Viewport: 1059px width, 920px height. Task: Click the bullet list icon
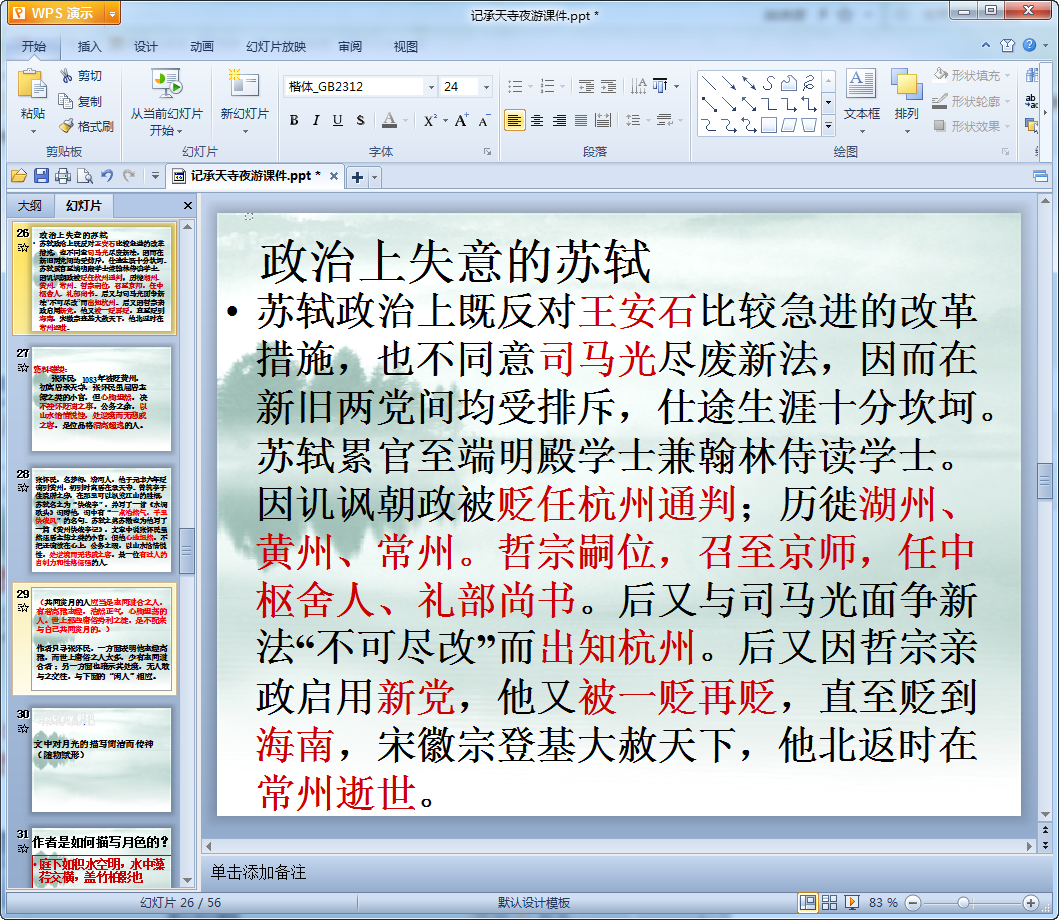[515, 86]
